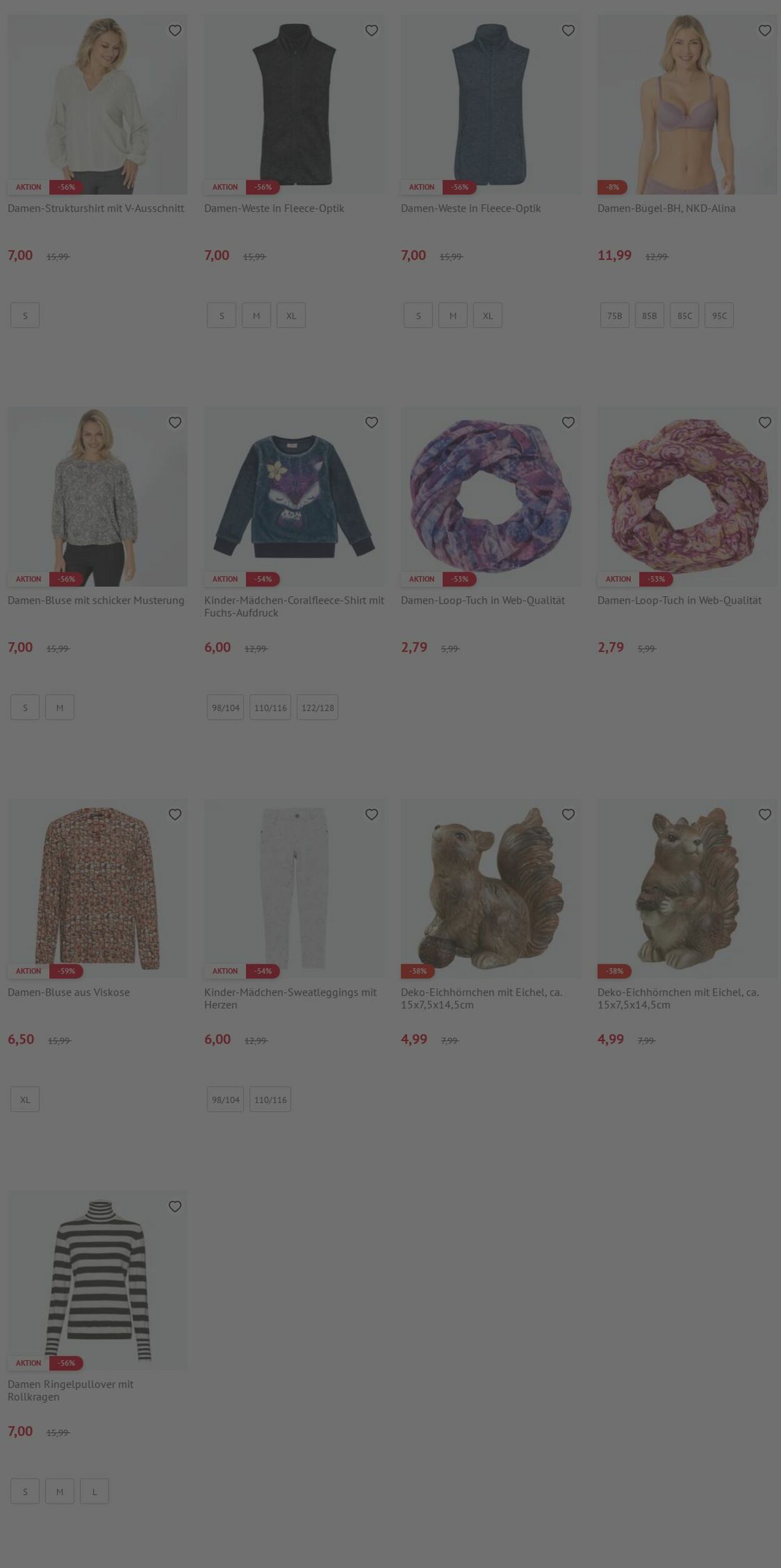Screen dimensions: 781x1568
Task: Favorite the Damen-Strukturshirt with heart icon
Action: pos(175,31)
